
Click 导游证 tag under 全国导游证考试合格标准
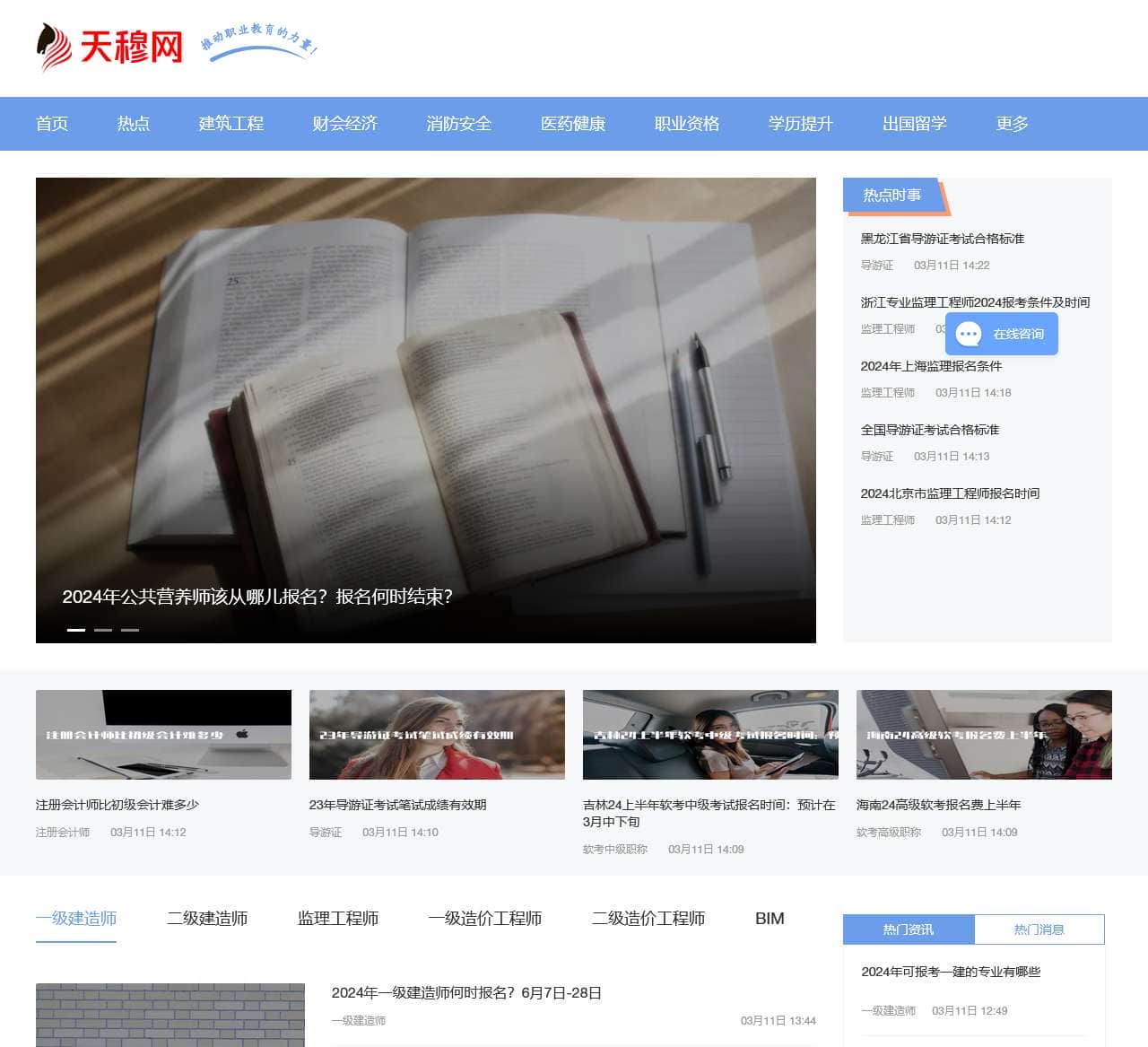click(877, 457)
